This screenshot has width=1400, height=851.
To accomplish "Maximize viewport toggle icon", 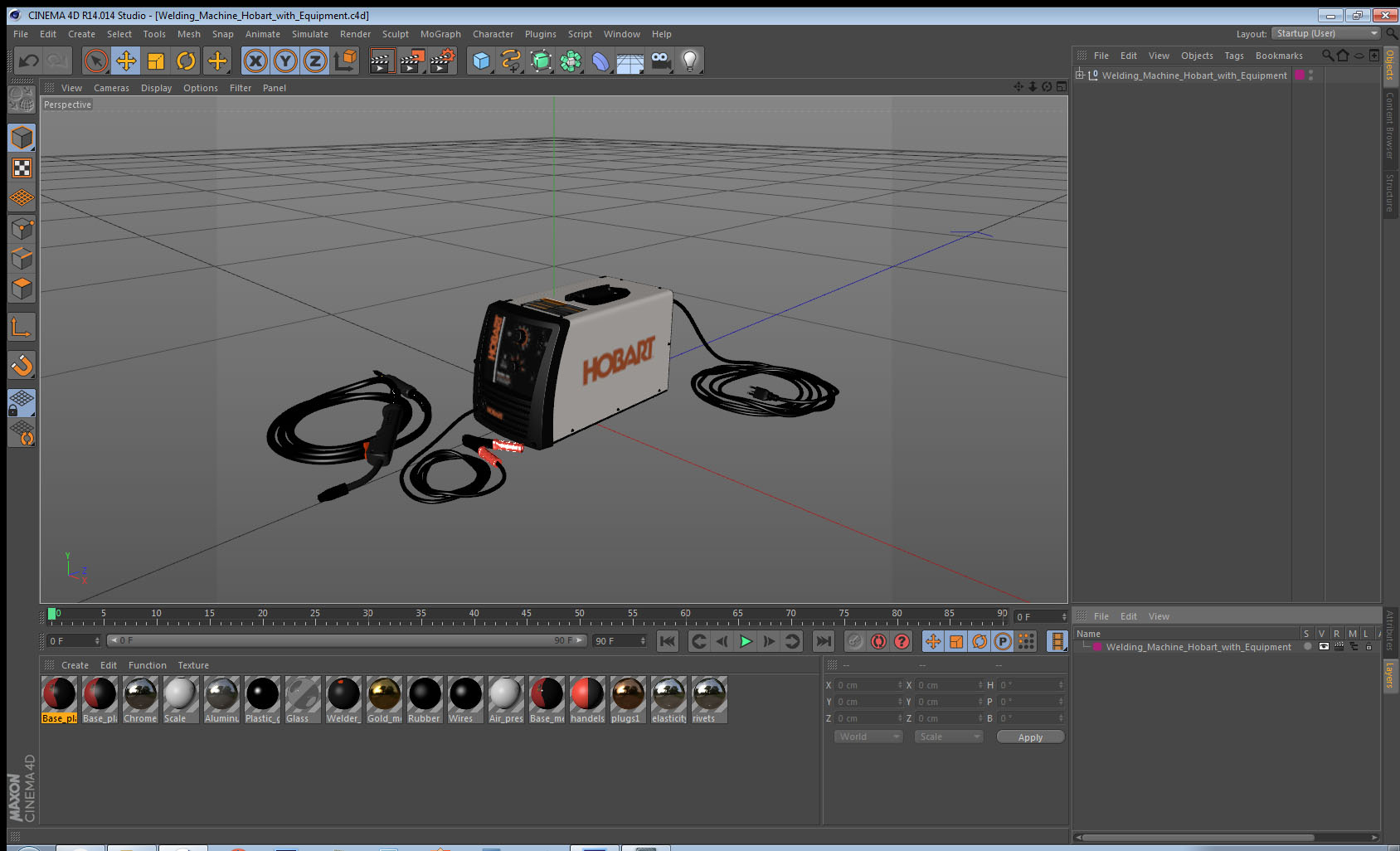I will [1062, 87].
